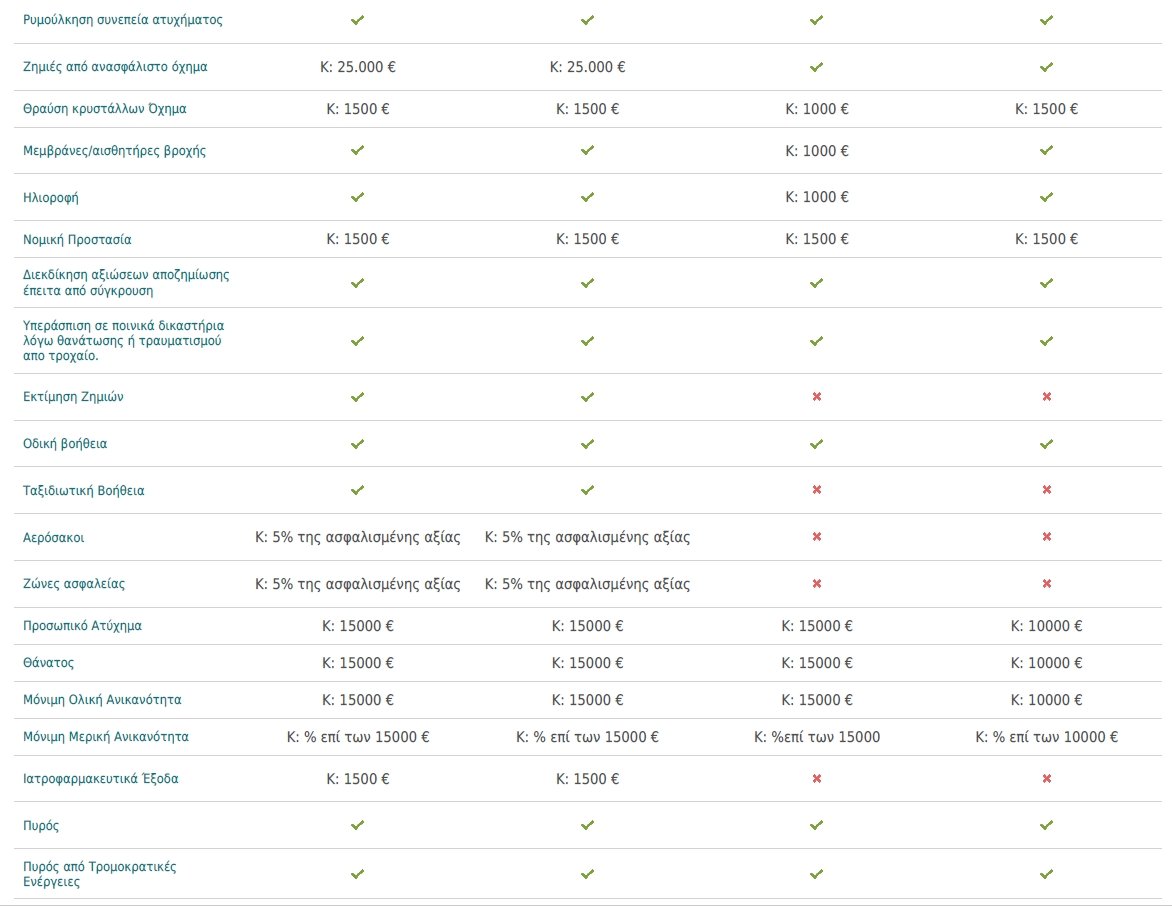Image resolution: width=1172 pixels, height=906 pixels.
Task: Click the red X in last column of Ζώνες ασφαλείας
Action: click(x=1046, y=584)
